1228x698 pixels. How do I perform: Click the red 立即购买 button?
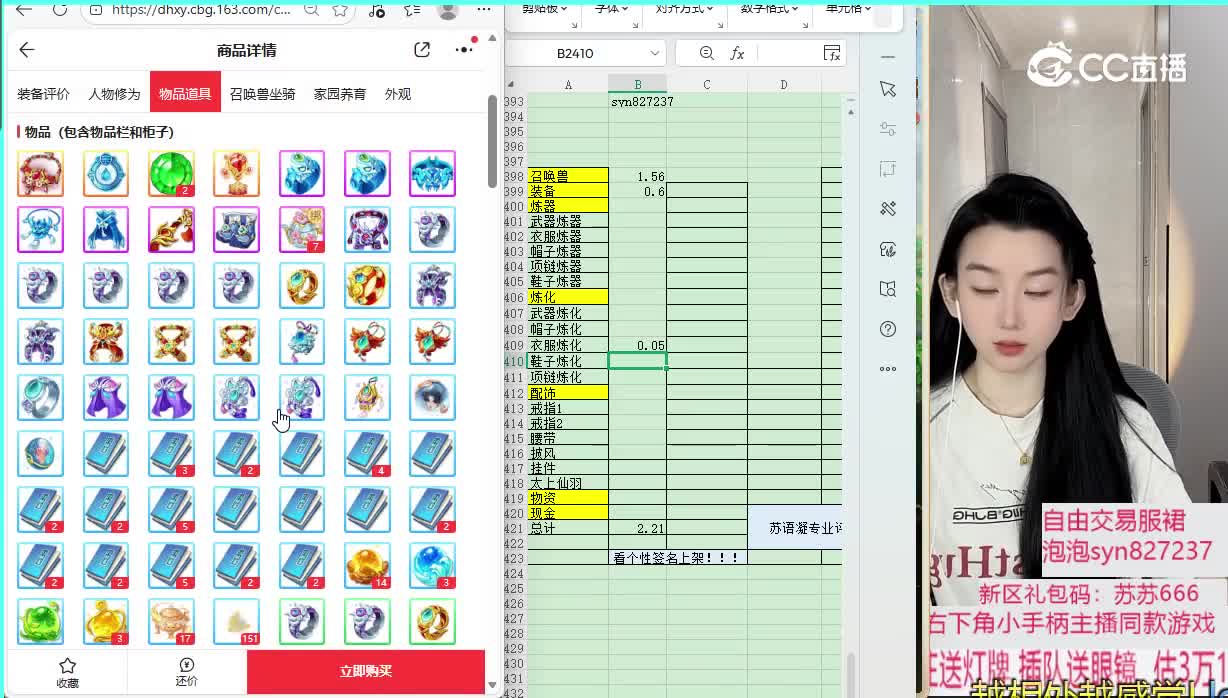(x=366, y=671)
